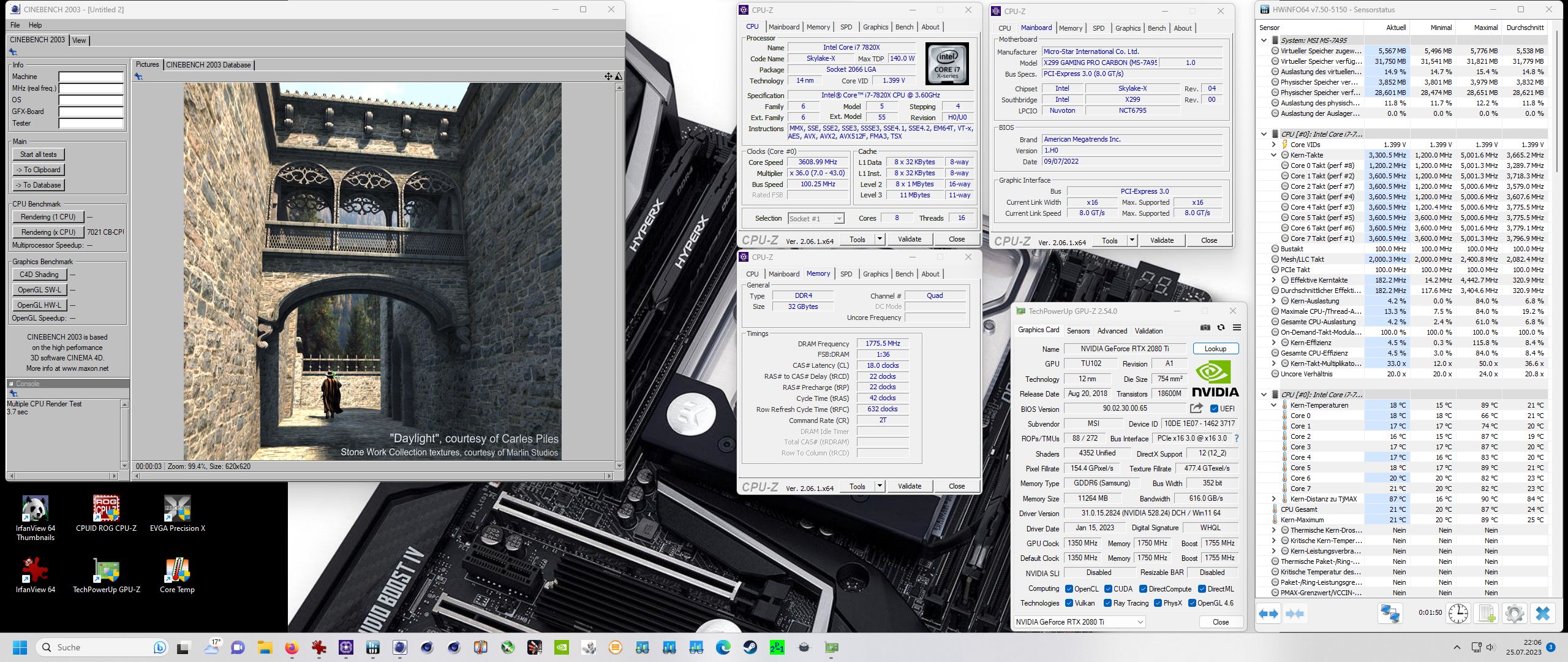Click HWiNFO network remote monitoring icon
The width and height of the screenshot is (1568, 662).
[x=1390, y=614]
